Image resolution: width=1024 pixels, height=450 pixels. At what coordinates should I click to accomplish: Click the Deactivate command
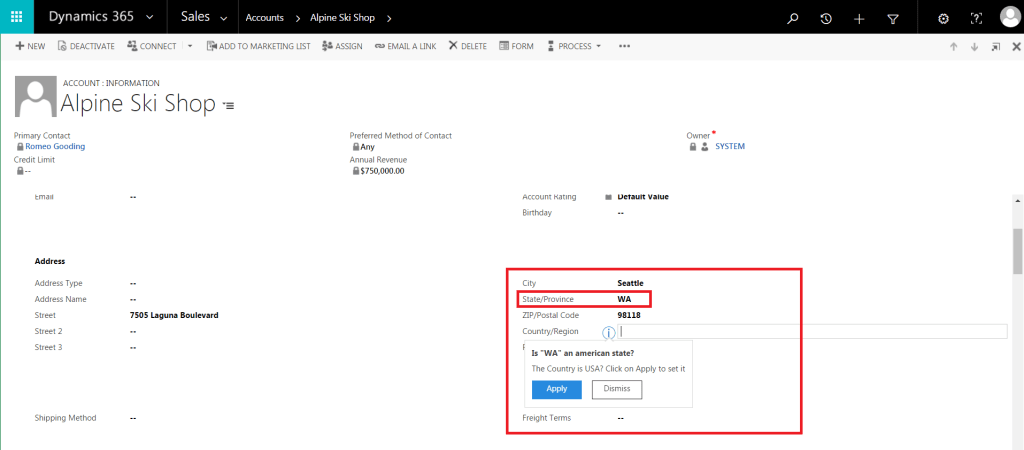tap(86, 46)
